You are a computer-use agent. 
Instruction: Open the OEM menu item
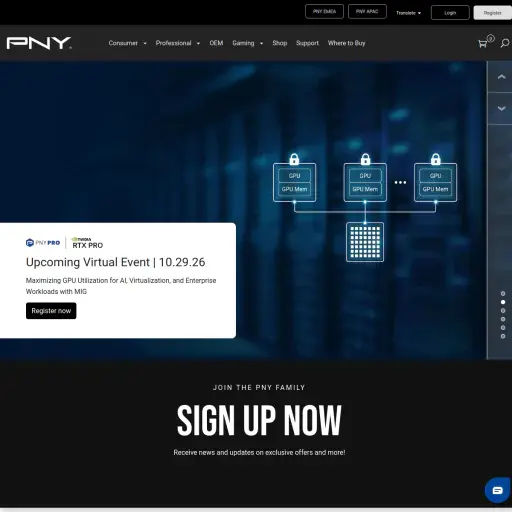216,43
